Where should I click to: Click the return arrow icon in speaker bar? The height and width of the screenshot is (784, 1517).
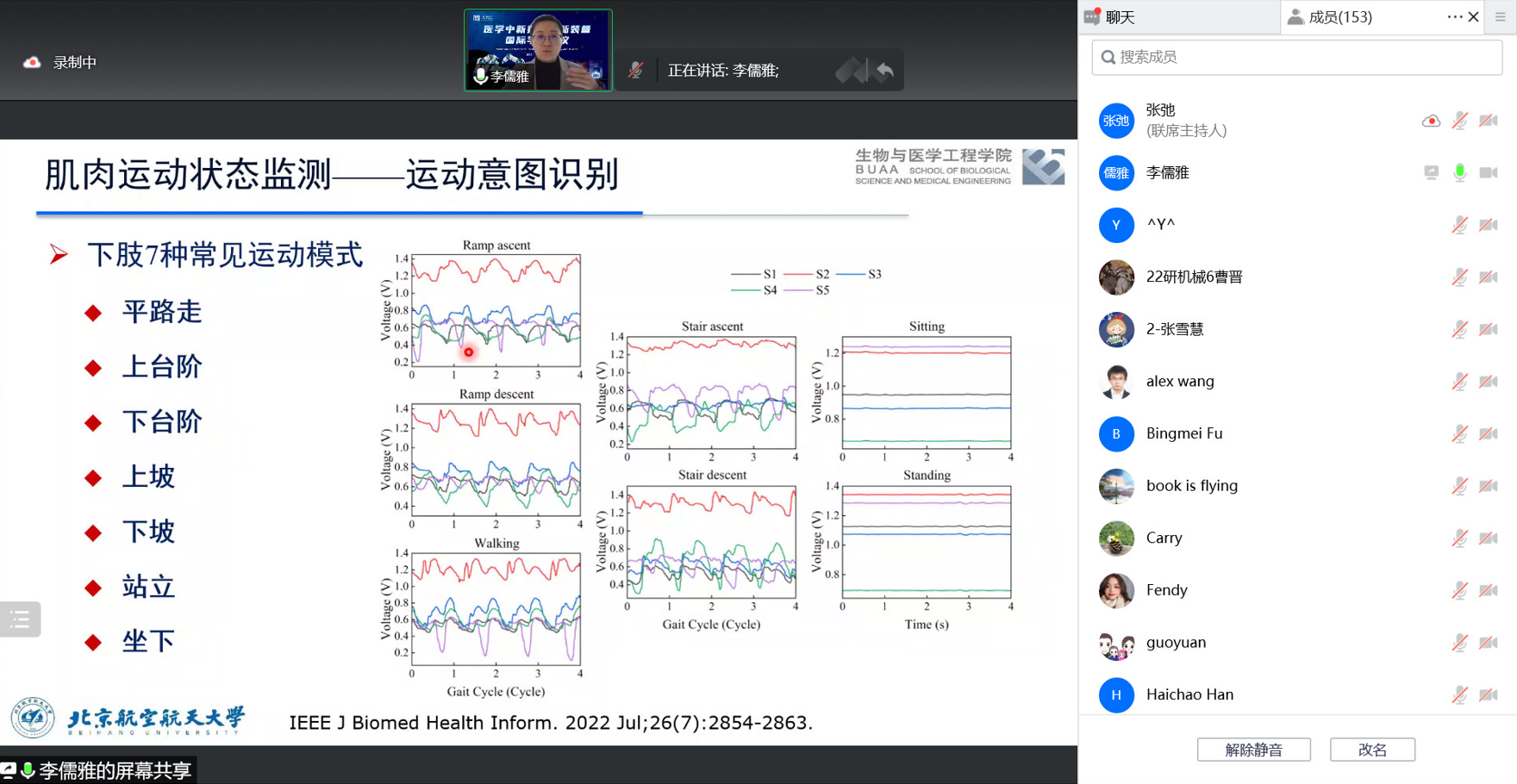pyautogui.click(x=884, y=71)
